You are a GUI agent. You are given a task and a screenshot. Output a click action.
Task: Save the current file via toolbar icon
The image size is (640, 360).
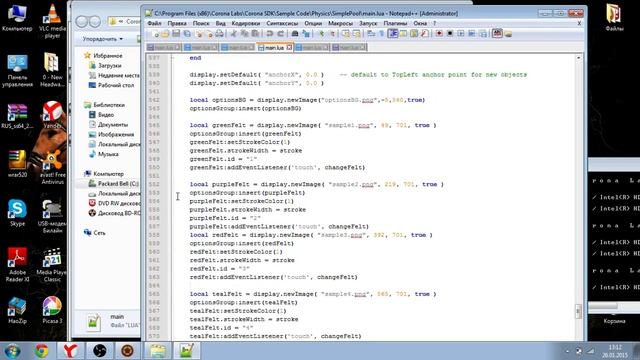[176, 34]
